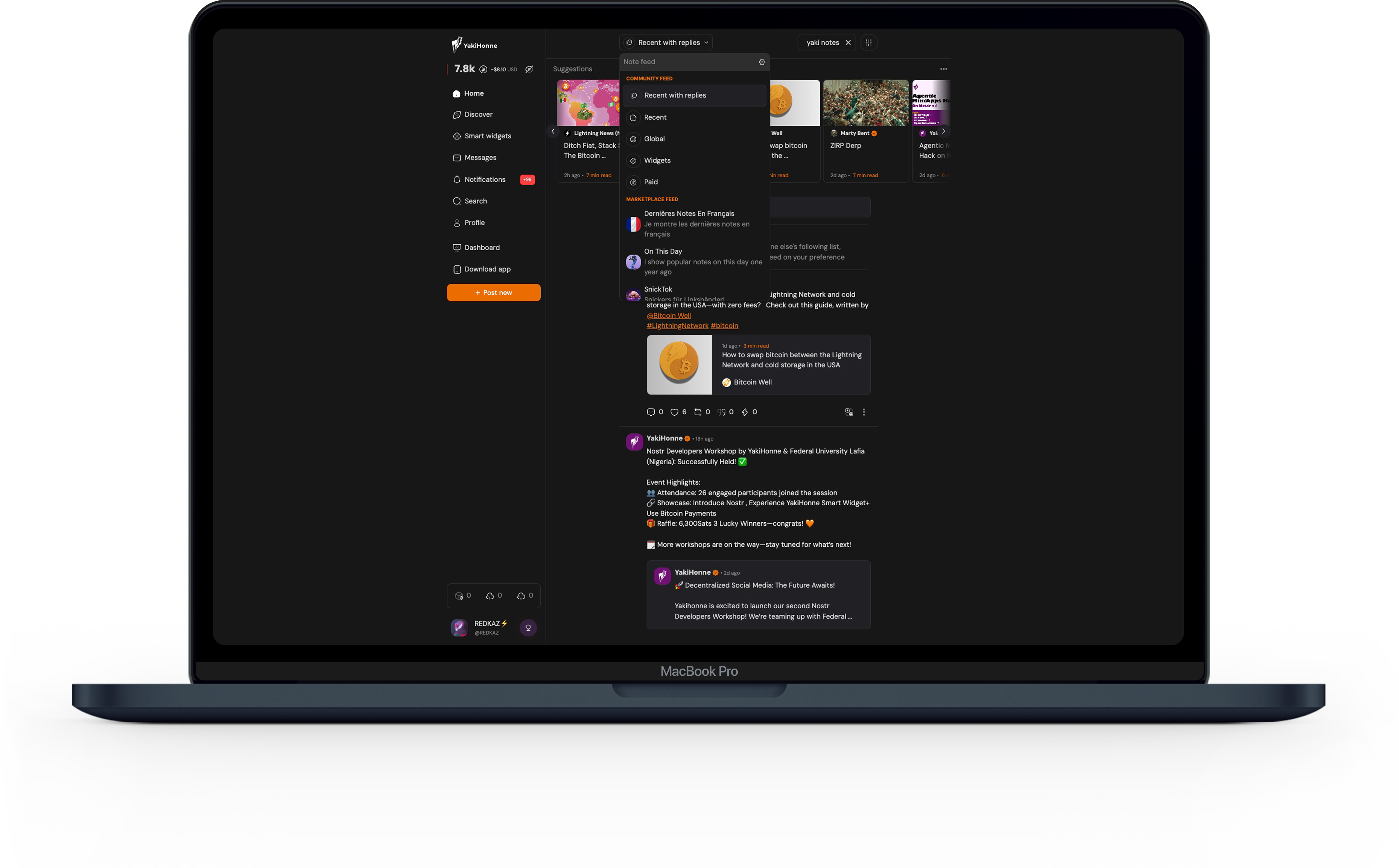The width and height of the screenshot is (1399, 868).
Task: Click the Post new button
Action: (494, 293)
